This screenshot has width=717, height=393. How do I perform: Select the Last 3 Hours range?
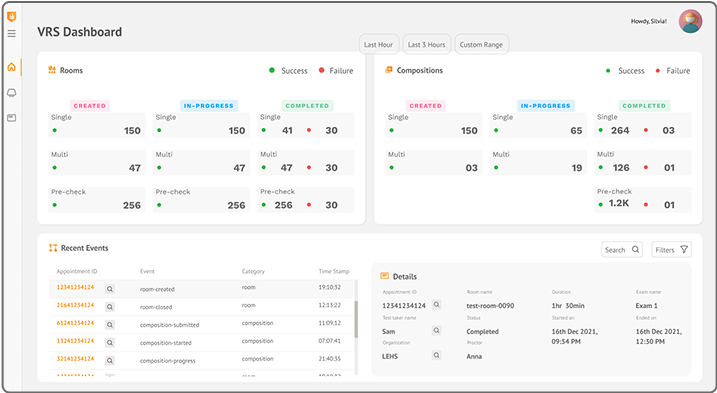(x=427, y=44)
